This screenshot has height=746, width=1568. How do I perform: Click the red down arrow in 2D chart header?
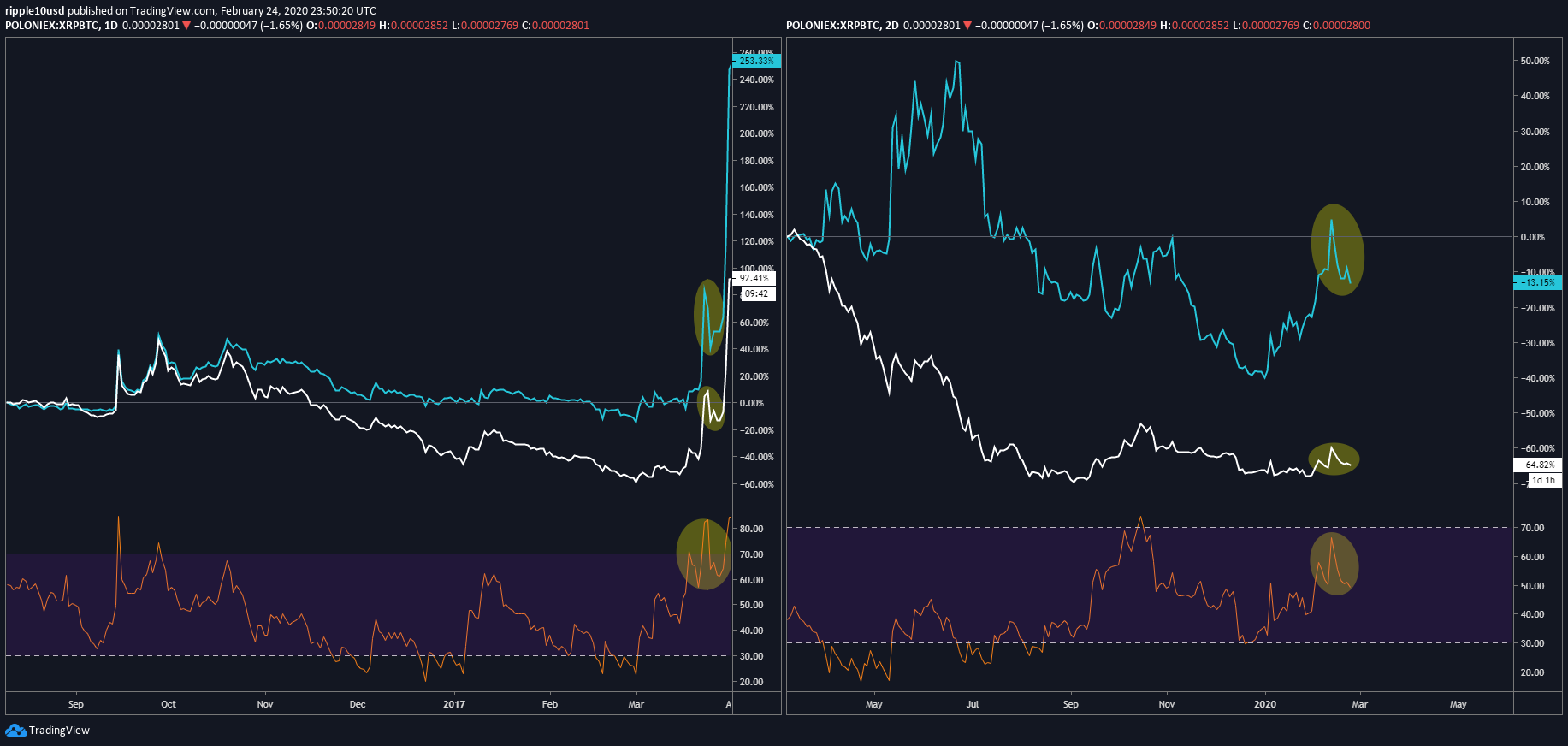[967, 26]
